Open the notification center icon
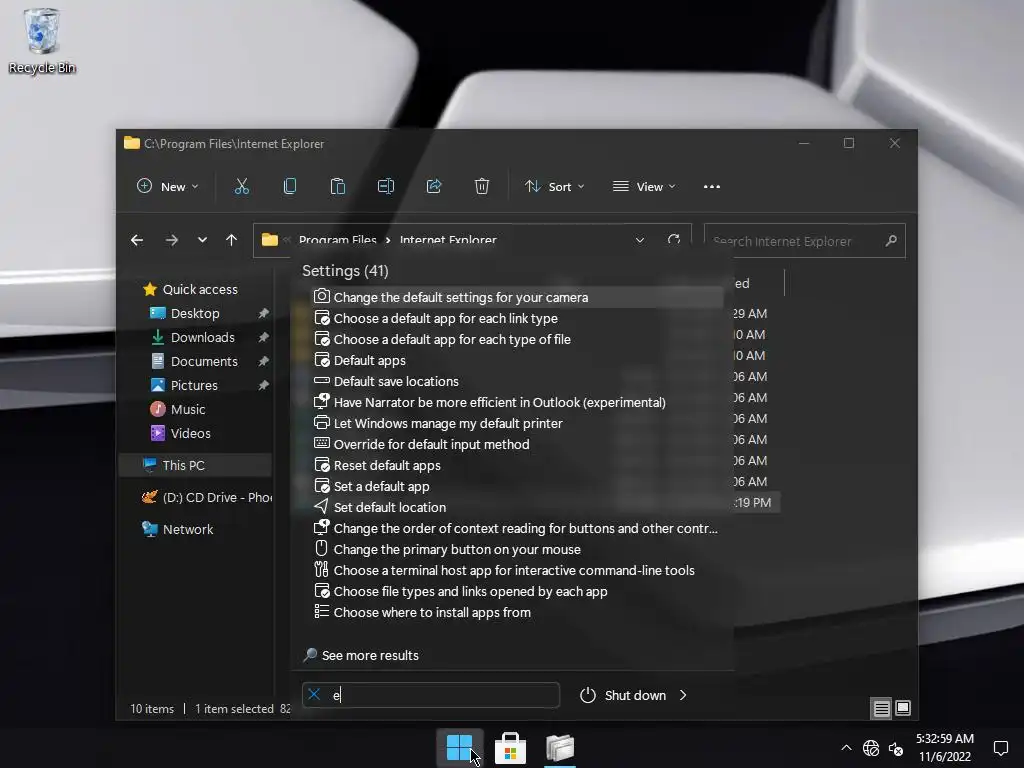1024x768 pixels. 1000,748
